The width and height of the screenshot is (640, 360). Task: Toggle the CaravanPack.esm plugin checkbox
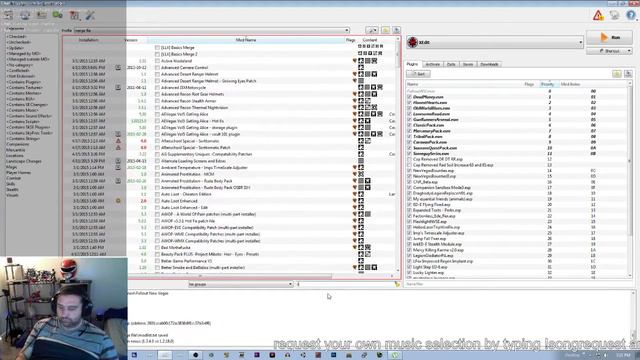tap(409, 142)
